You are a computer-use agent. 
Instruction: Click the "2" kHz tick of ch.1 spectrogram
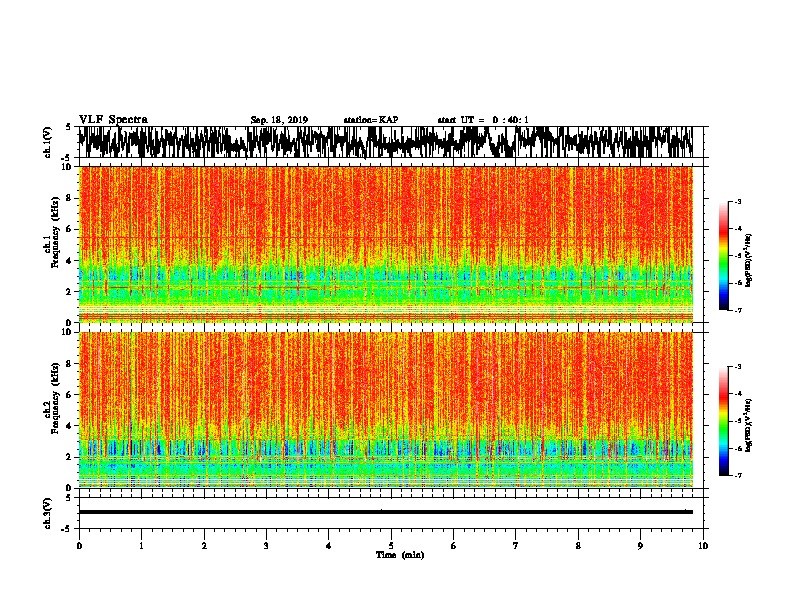[x=69, y=291]
